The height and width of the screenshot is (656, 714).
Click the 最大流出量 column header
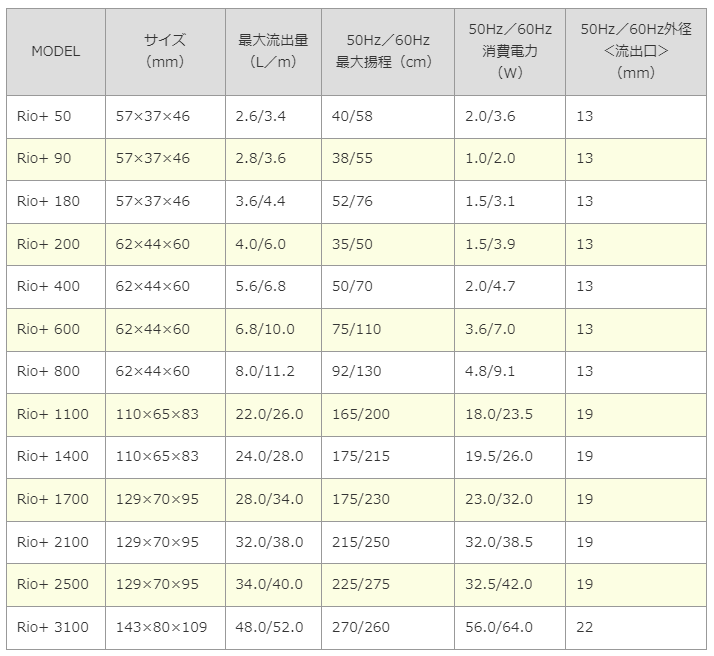pos(273,51)
